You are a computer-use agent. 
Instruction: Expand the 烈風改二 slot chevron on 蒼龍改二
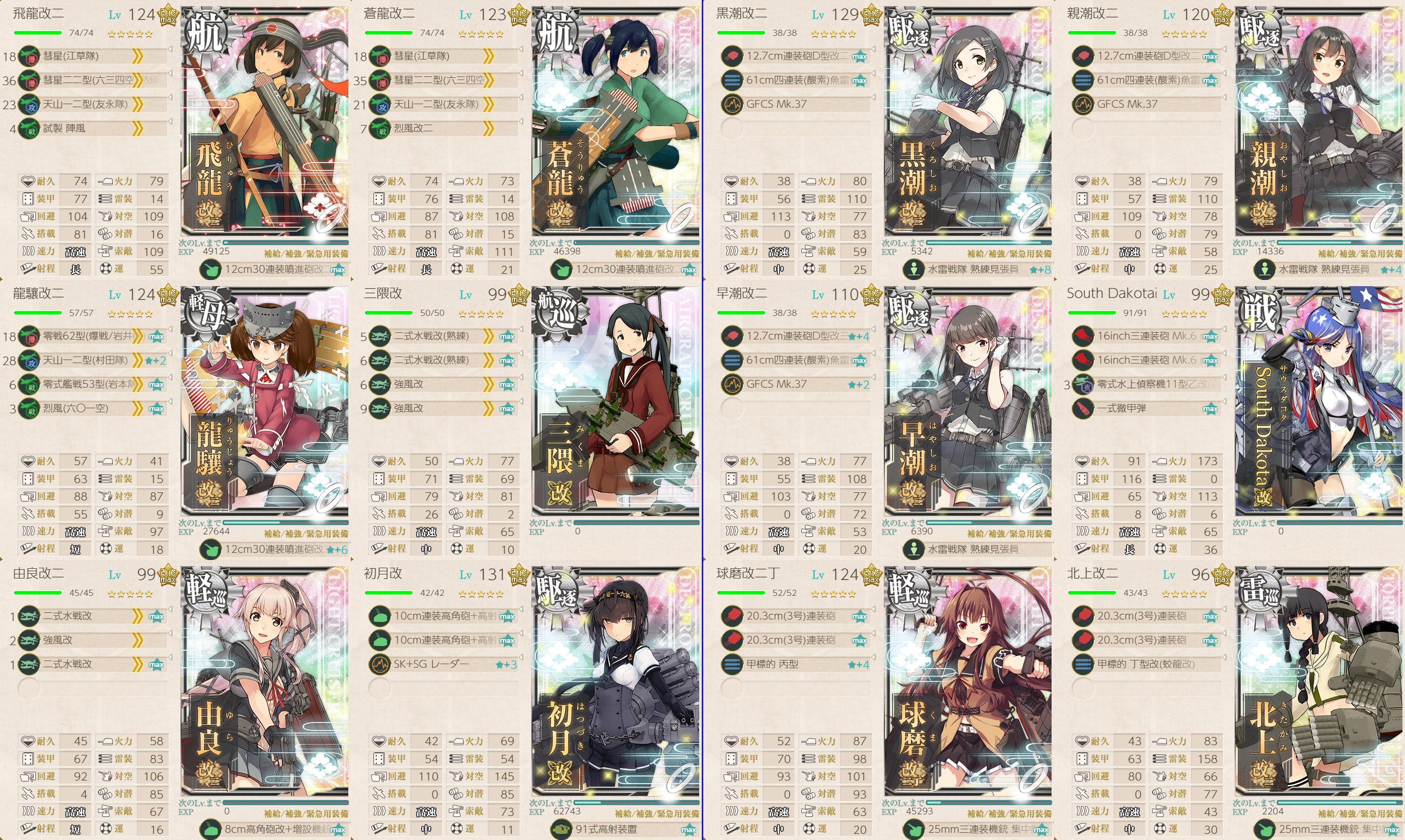coord(488,129)
